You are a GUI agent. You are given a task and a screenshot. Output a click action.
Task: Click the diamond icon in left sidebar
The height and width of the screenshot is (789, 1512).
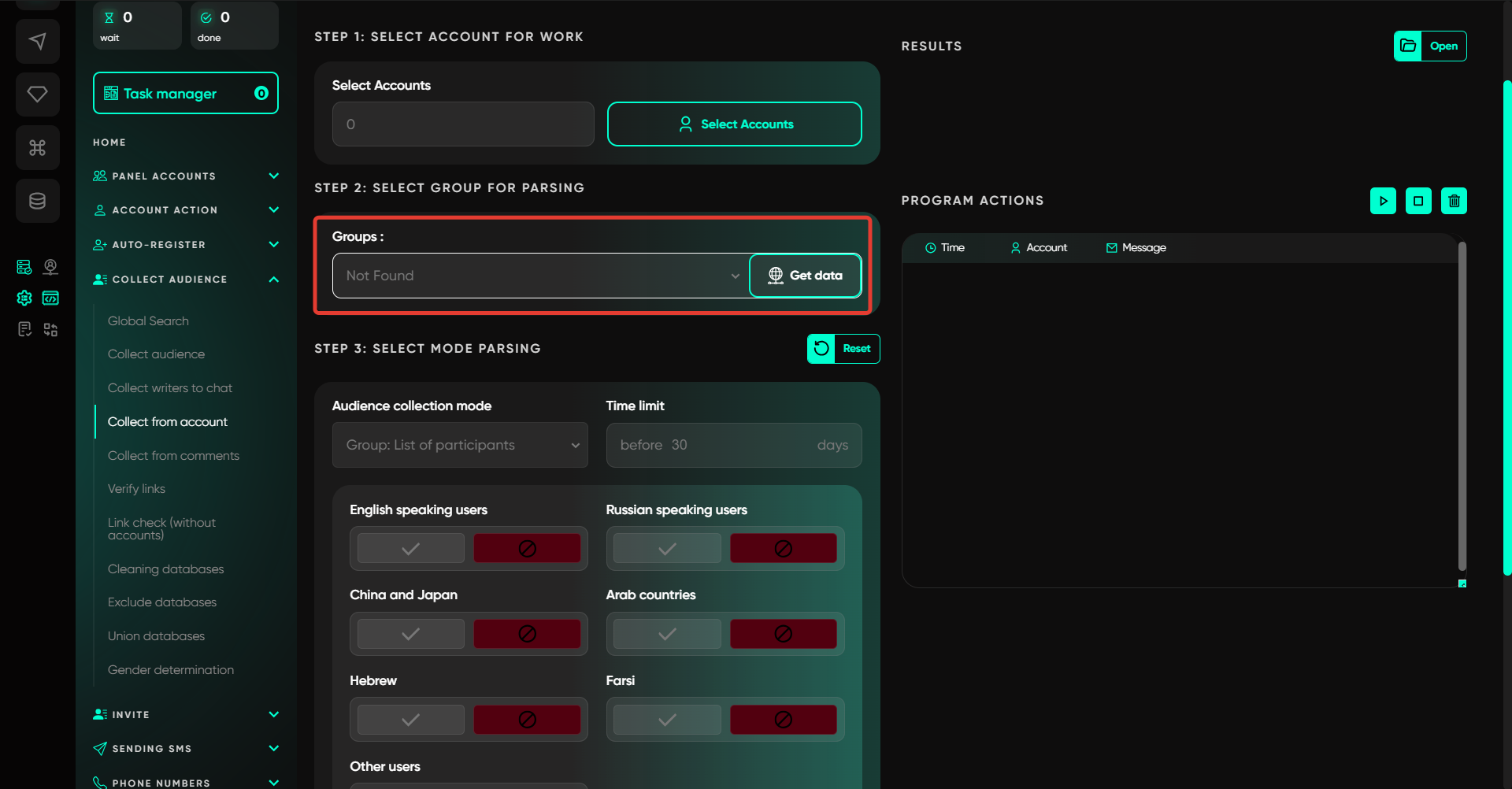tap(37, 94)
